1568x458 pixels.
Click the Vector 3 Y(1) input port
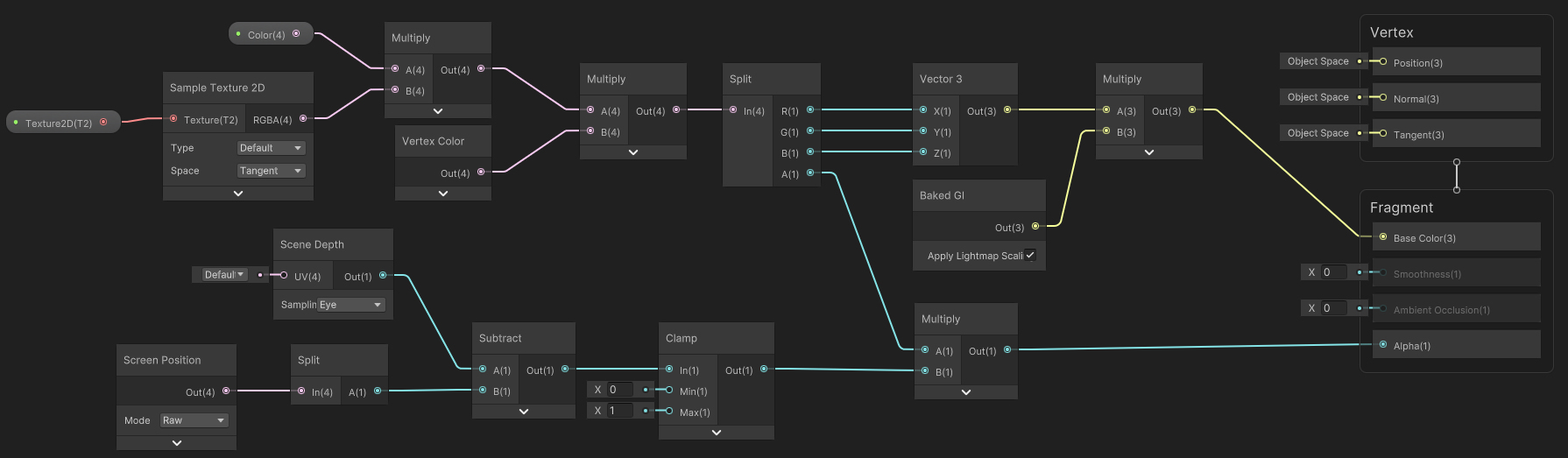(923, 131)
